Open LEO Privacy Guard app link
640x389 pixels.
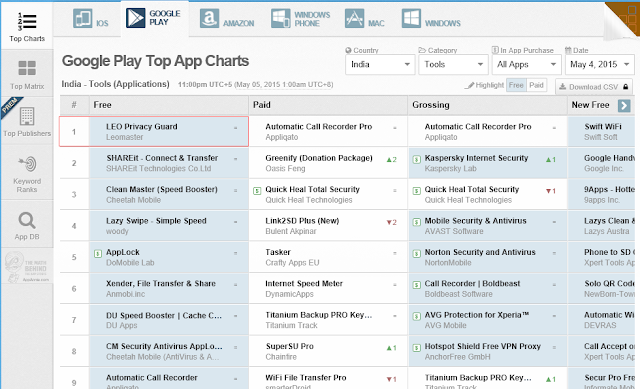(x=142, y=127)
